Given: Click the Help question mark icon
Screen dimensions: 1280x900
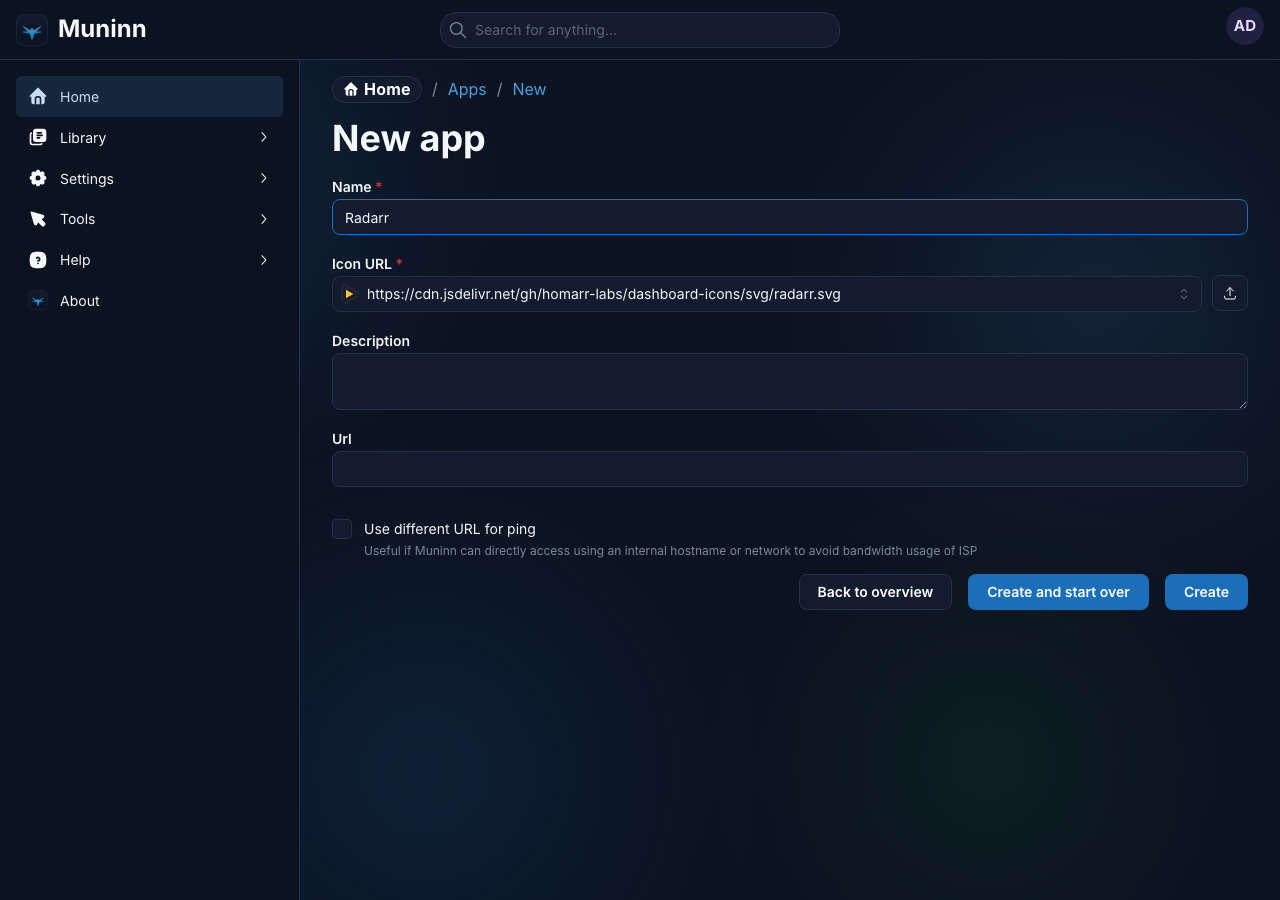Looking at the screenshot, I should pyautogui.click(x=38, y=260).
